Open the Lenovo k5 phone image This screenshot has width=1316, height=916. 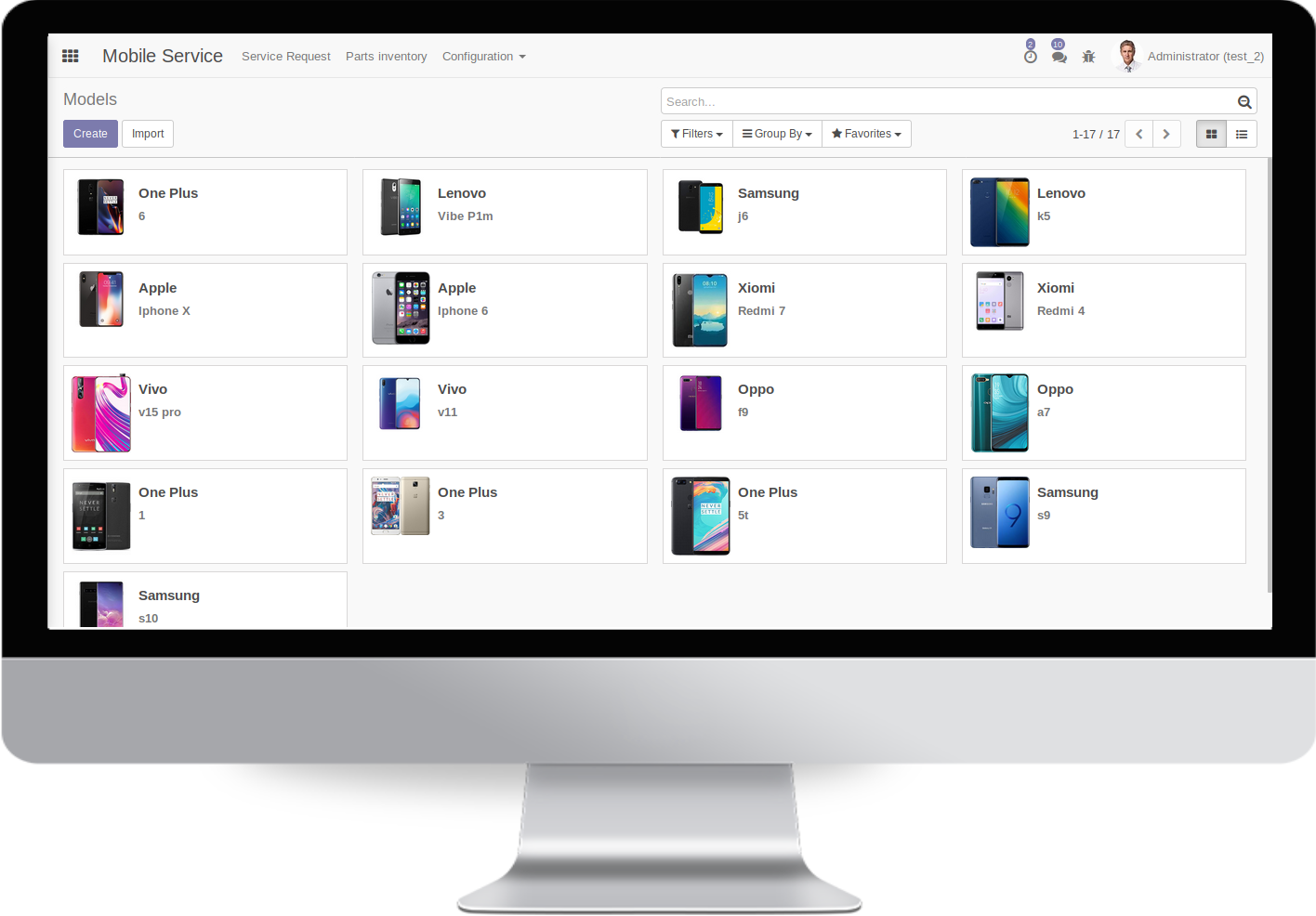tap(1000, 212)
